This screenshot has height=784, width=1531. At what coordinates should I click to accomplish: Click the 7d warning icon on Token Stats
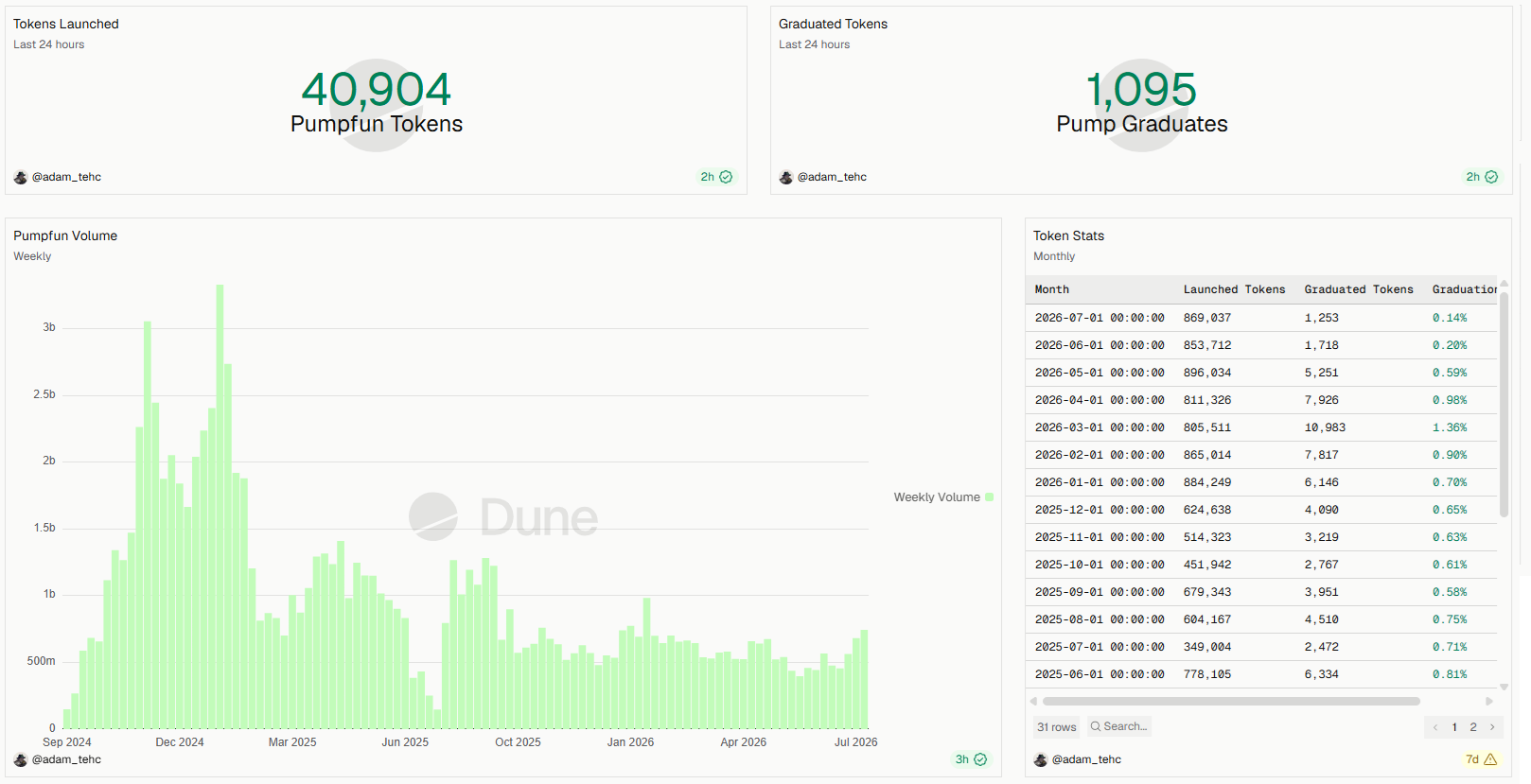(x=1490, y=759)
